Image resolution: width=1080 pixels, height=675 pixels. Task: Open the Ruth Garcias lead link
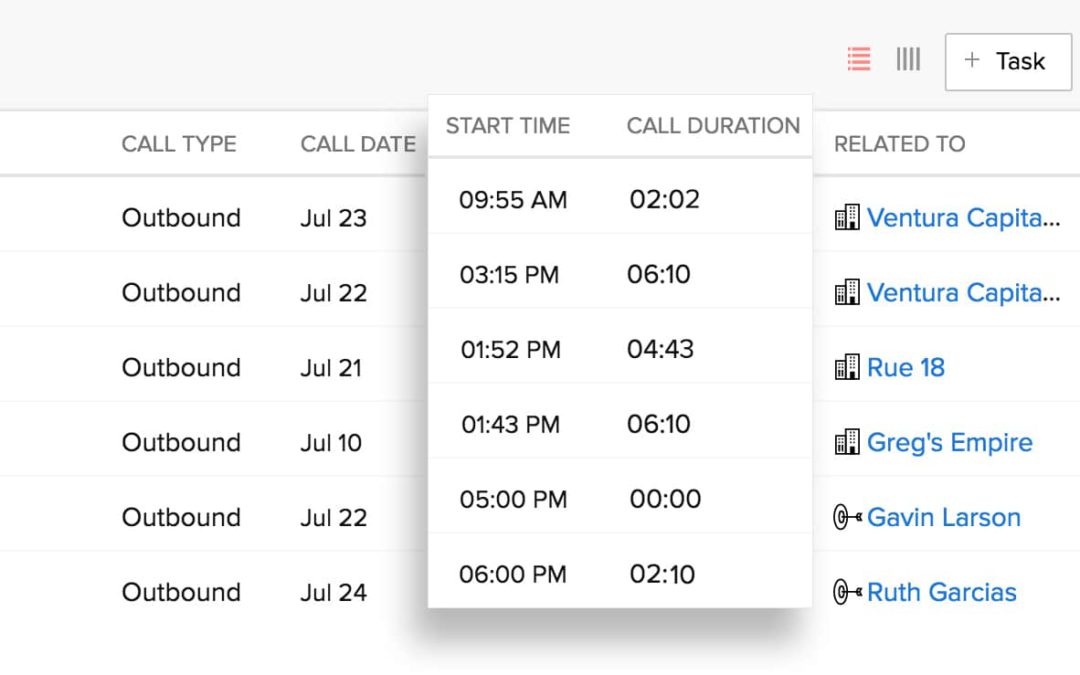coord(941,592)
